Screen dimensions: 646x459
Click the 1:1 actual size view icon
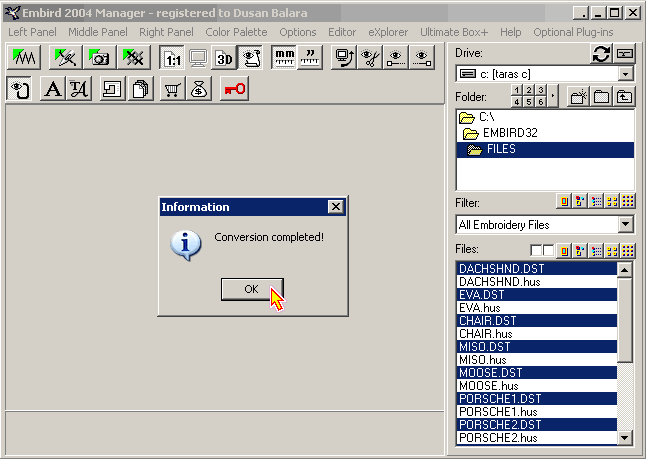172,58
